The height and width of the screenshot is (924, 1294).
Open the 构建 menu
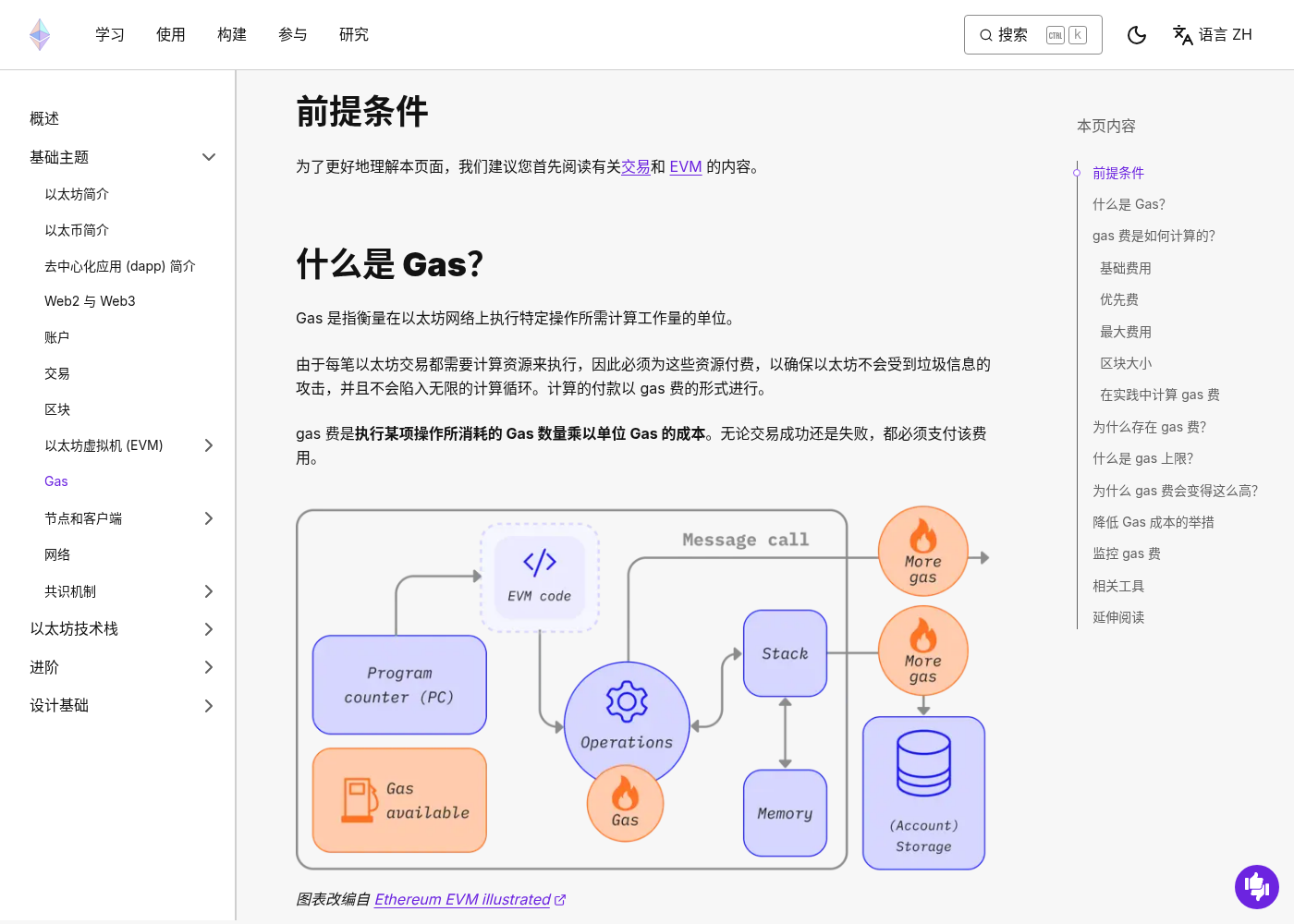pos(232,35)
